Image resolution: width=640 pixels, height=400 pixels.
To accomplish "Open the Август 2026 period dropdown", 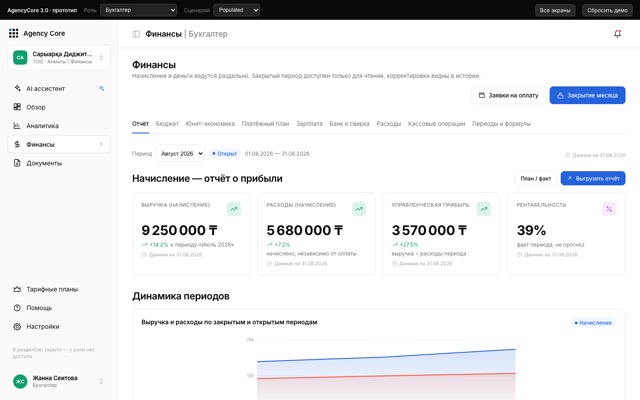I will pyautogui.click(x=180, y=153).
